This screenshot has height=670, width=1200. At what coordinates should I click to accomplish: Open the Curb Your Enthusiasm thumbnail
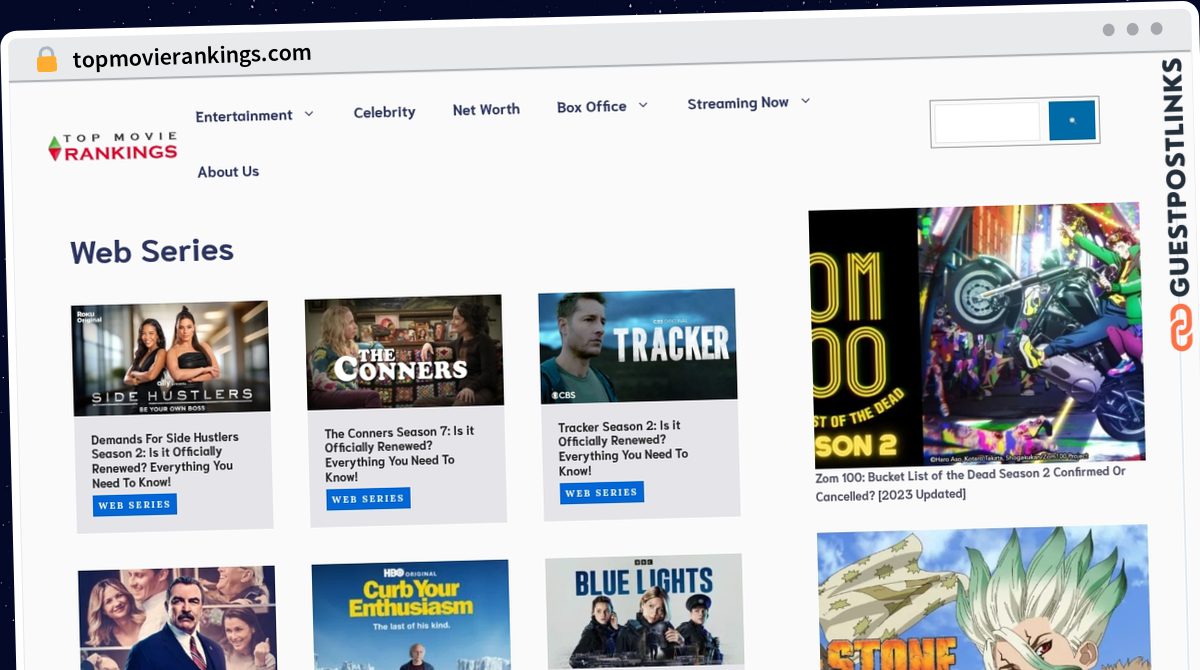tap(411, 615)
